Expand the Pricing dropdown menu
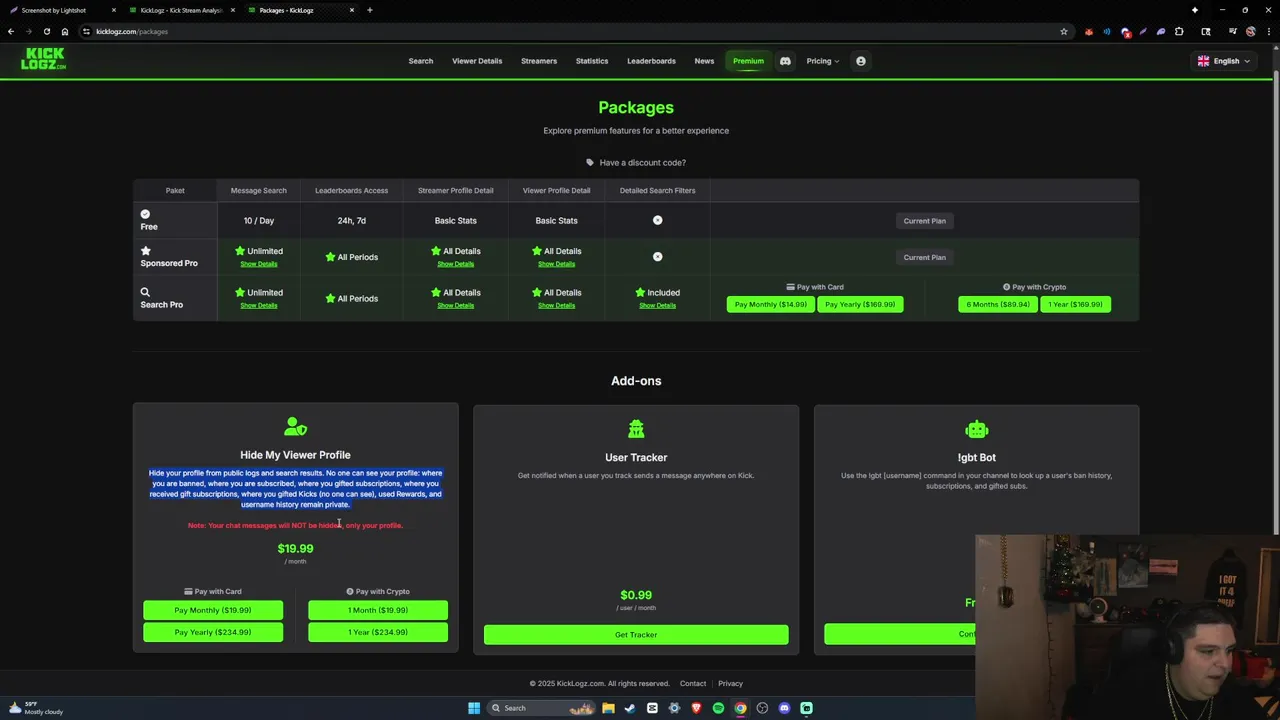Image resolution: width=1280 pixels, height=720 pixels. [x=823, y=61]
